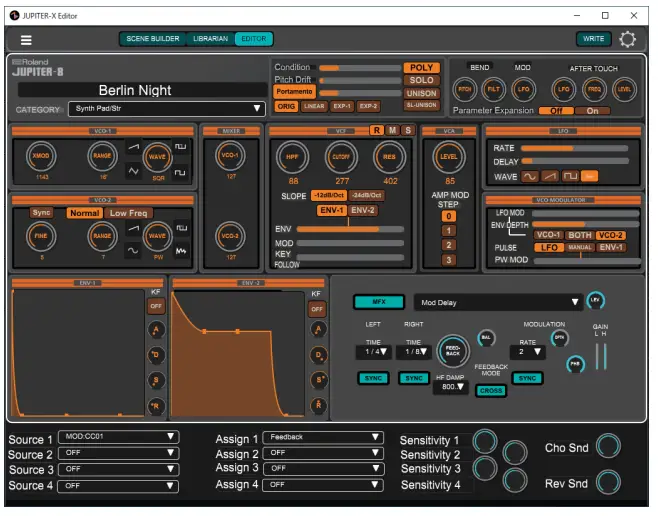Click the VCF CUTOFF knob

coord(341,157)
